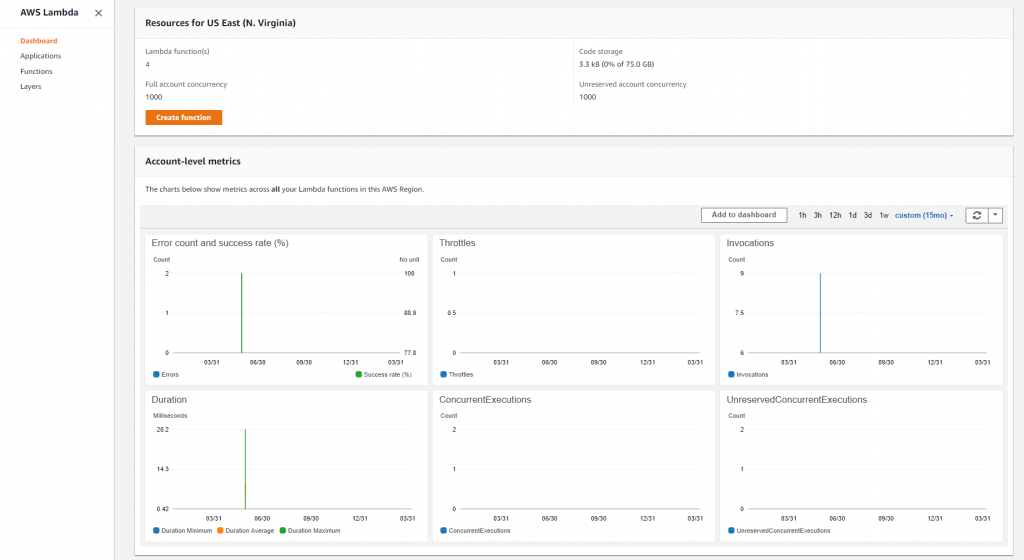Toggle the Duration Minimum legend entry

click(182, 531)
